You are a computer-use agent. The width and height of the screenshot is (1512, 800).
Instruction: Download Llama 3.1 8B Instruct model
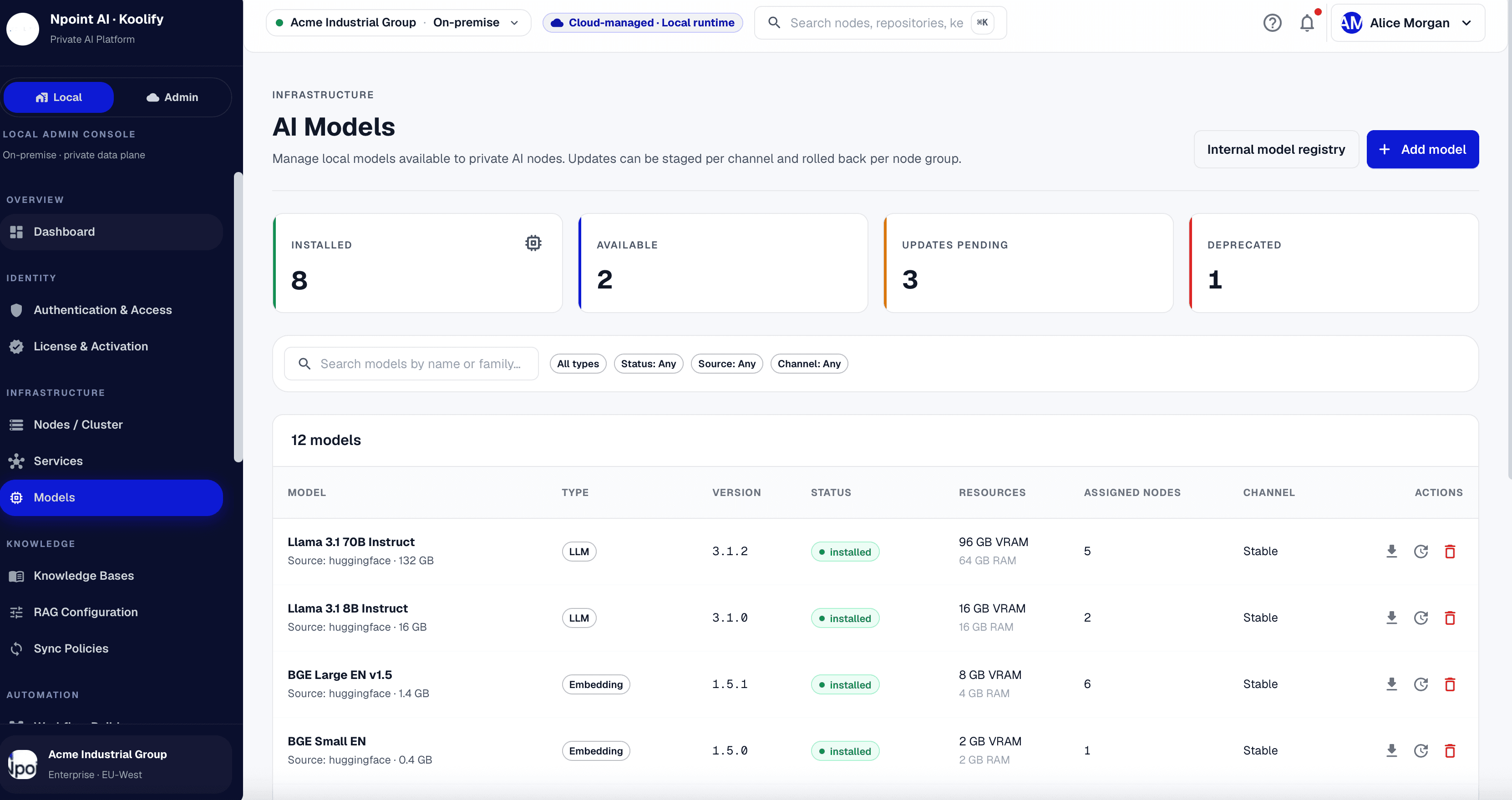1391,618
